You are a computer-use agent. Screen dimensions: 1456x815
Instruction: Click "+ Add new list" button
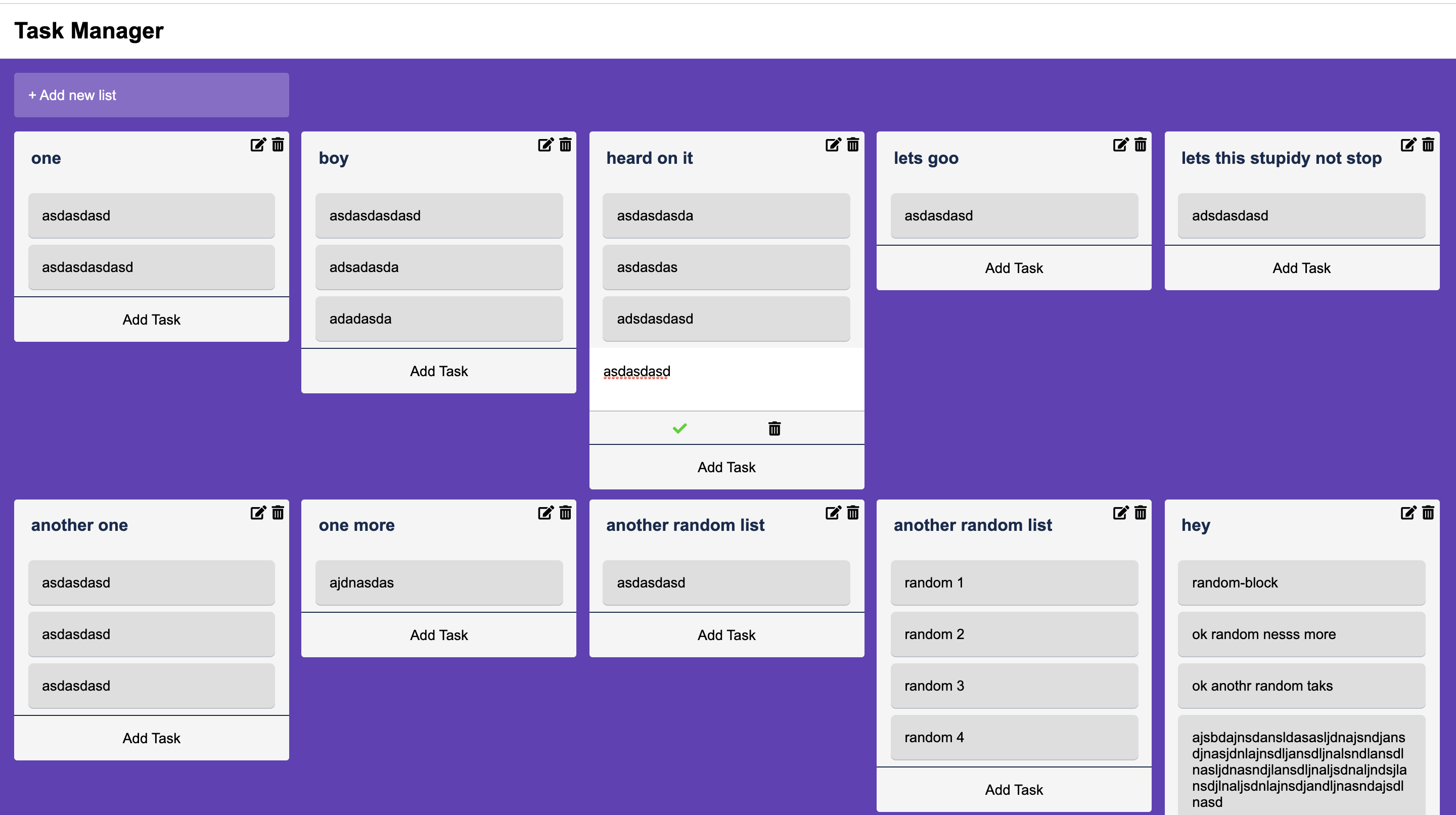[x=152, y=95]
